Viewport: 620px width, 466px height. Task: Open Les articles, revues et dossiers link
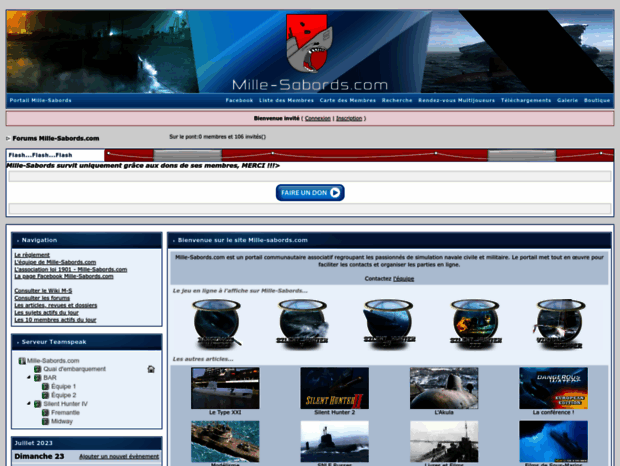coord(55,305)
